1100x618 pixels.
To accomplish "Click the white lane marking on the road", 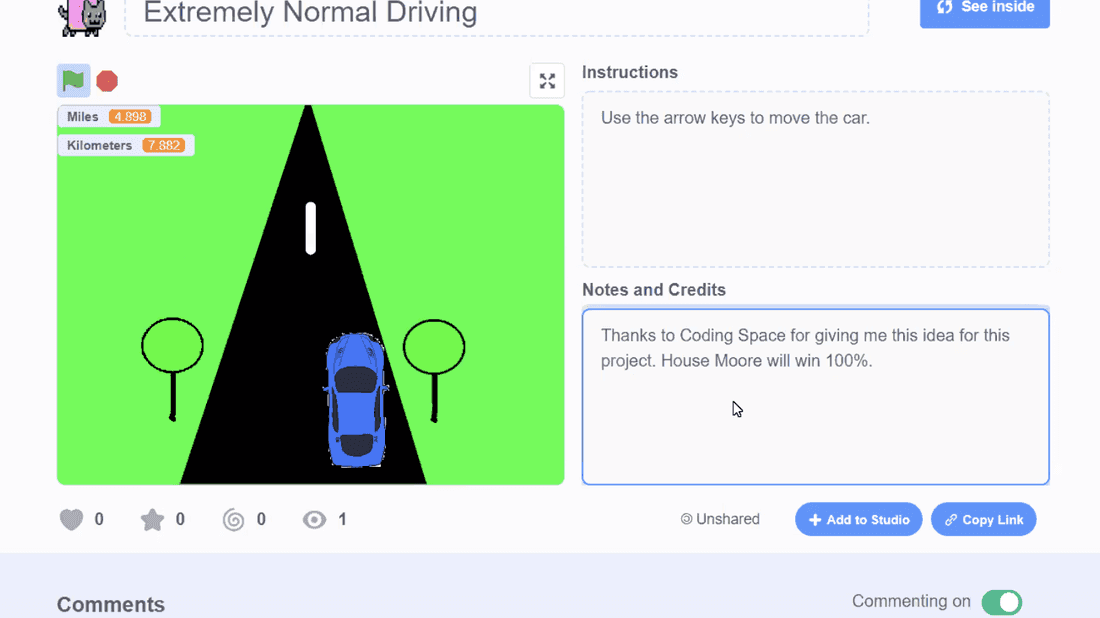I will (x=311, y=228).
